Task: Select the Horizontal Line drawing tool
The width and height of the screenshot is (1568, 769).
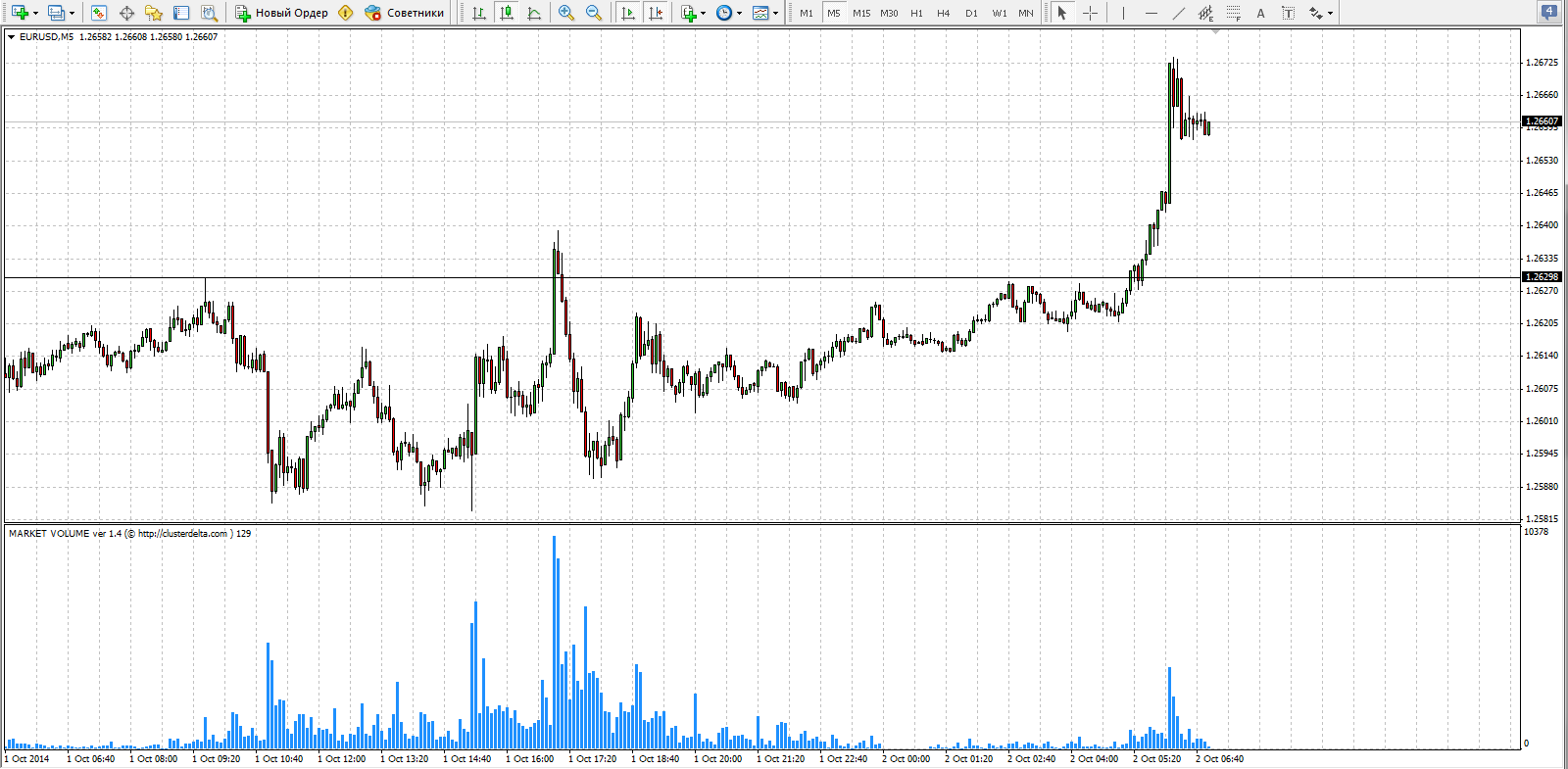Action: tap(1151, 13)
